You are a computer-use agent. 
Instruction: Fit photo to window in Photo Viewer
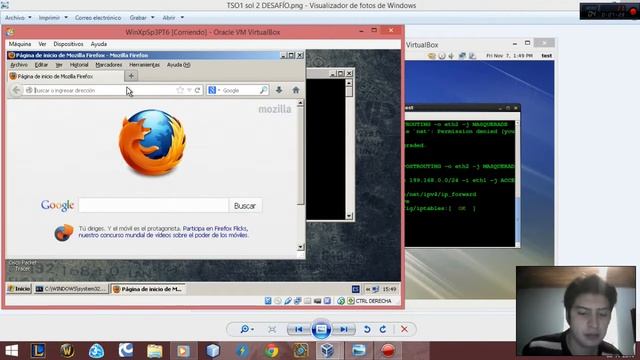point(272,329)
